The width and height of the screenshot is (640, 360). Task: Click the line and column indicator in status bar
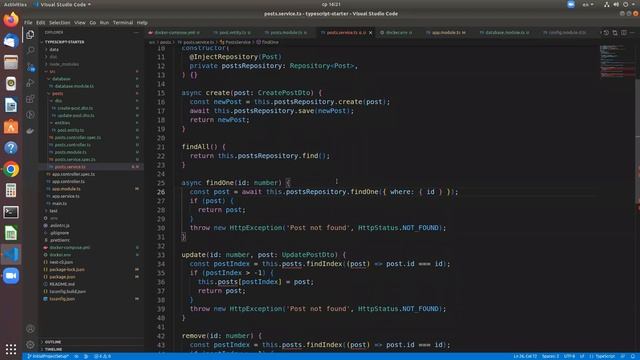(x=525, y=356)
